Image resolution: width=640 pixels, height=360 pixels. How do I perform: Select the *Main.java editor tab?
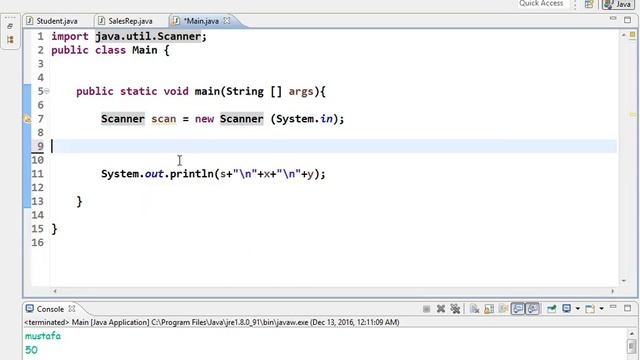click(201, 21)
